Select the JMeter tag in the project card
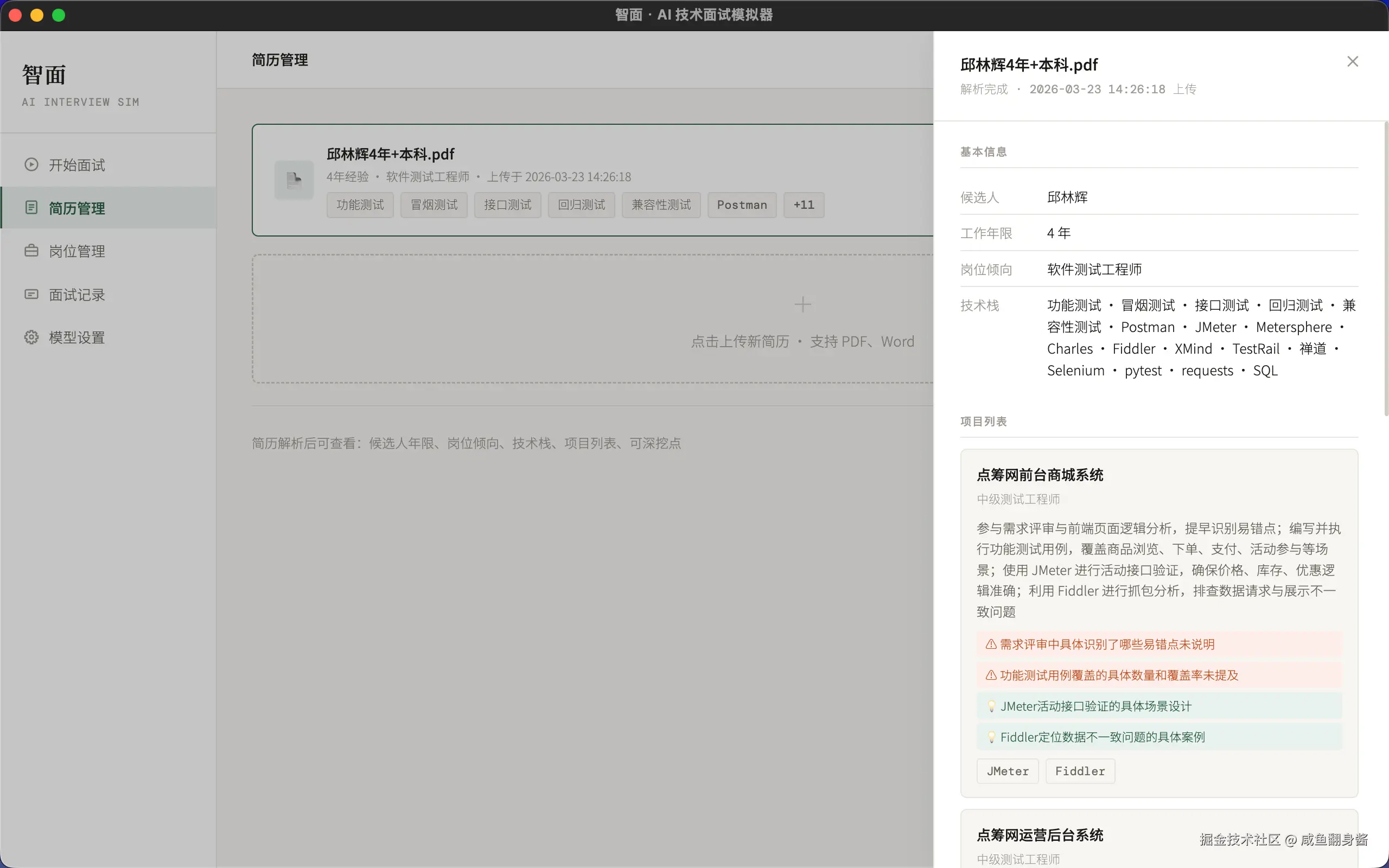The width and height of the screenshot is (1389, 868). 1006,770
